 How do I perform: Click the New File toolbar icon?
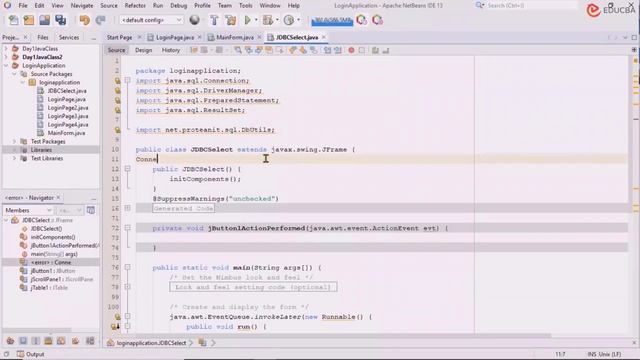pyautogui.click(x=13, y=20)
